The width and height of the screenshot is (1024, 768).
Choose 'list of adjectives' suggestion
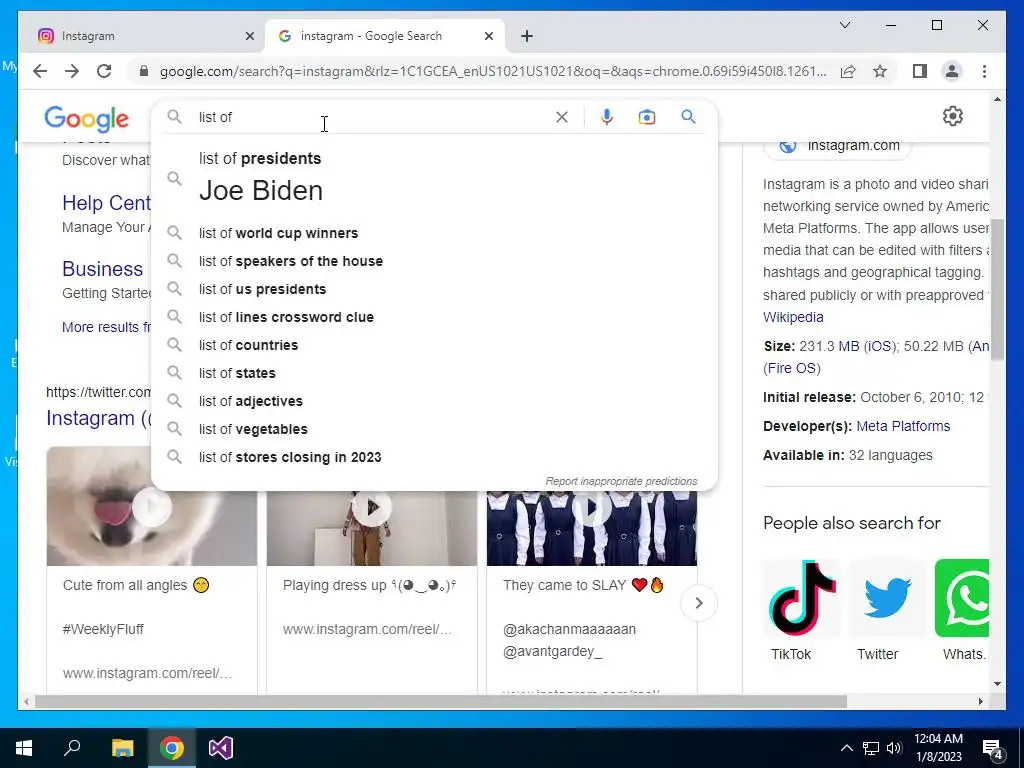[434, 402]
